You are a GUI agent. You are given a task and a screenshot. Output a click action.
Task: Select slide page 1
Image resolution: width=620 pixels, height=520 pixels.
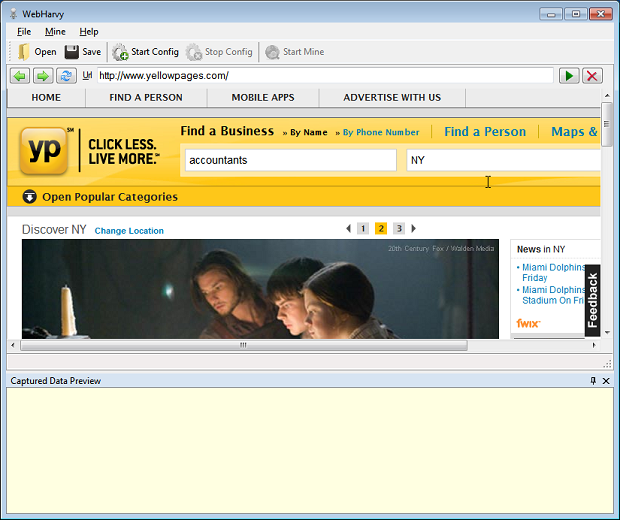(x=363, y=229)
